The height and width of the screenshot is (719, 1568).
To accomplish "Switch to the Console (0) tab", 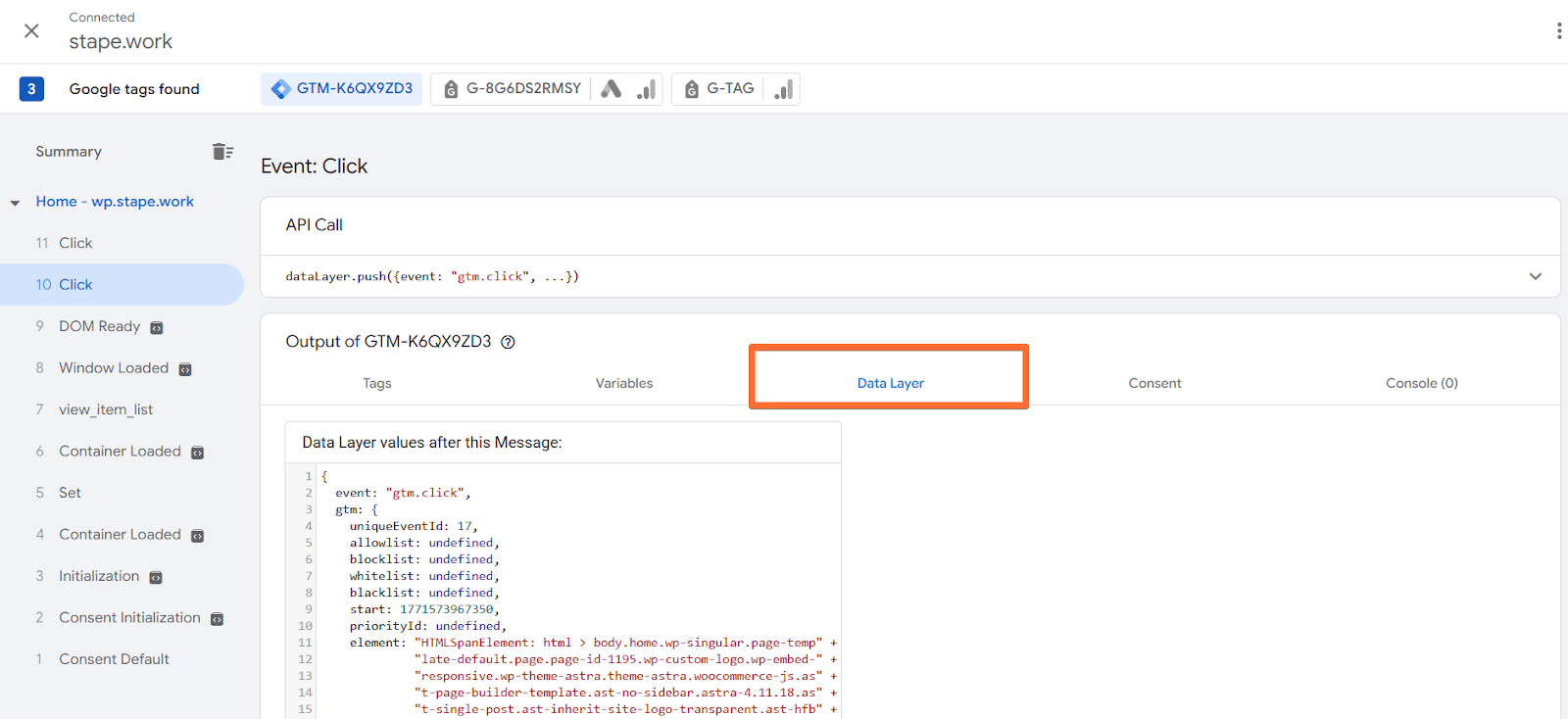I will pos(1422,383).
